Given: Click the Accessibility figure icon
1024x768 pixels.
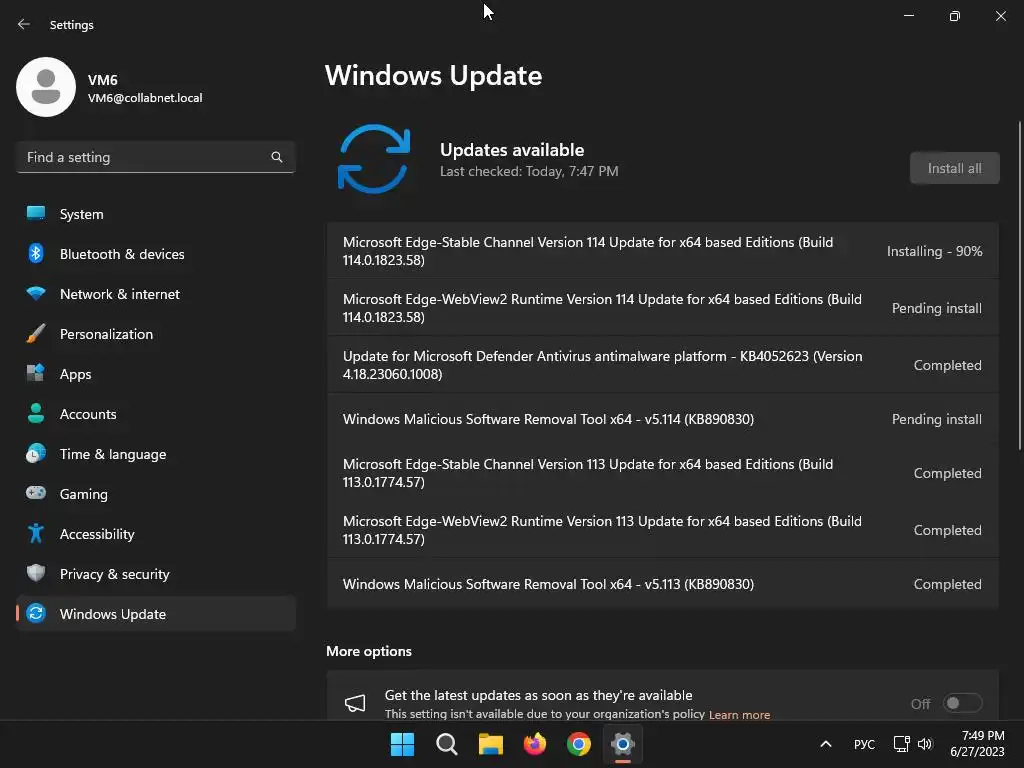Looking at the screenshot, I should [x=36, y=534].
